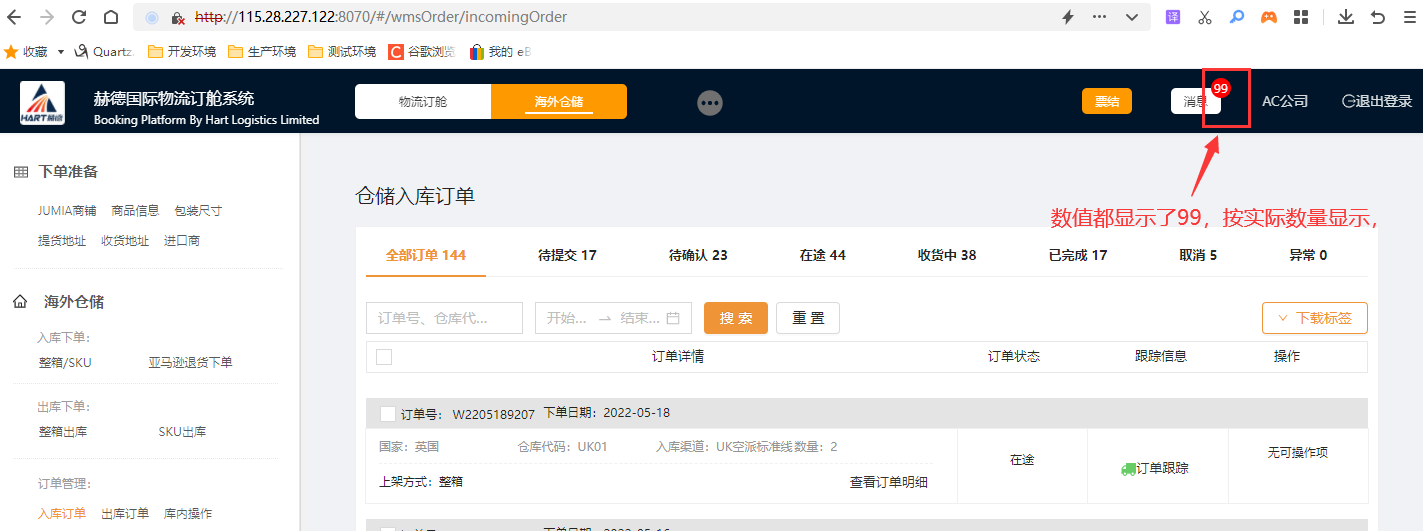Click the browser translate extension icon
Image resolution: width=1423 pixels, height=531 pixels.
coord(1173,17)
